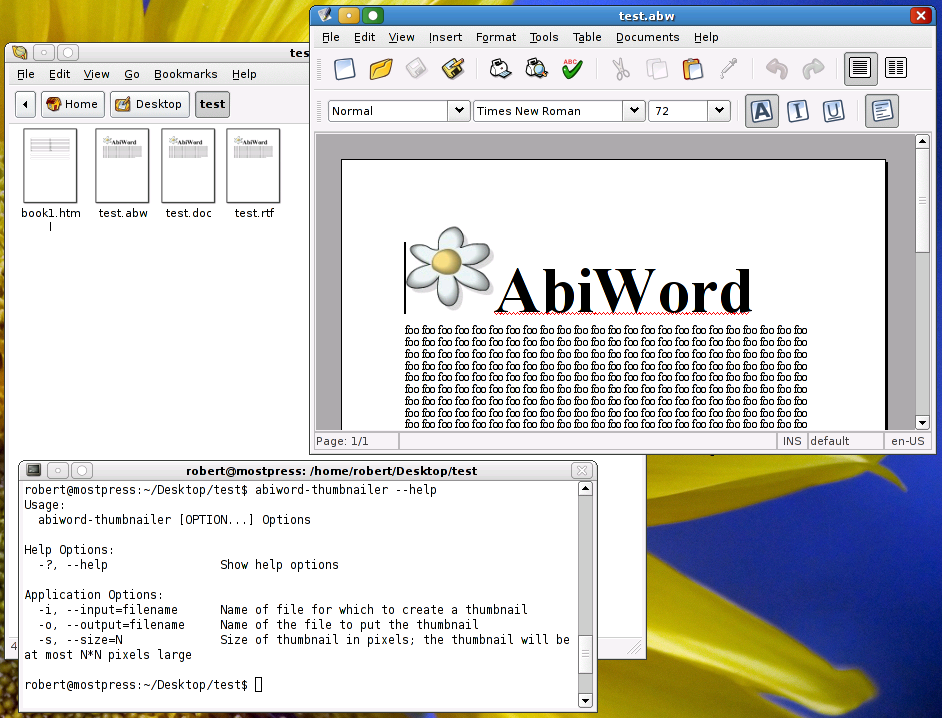Open the AbiWord File menu
942x718 pixels.
click(330, 37)
